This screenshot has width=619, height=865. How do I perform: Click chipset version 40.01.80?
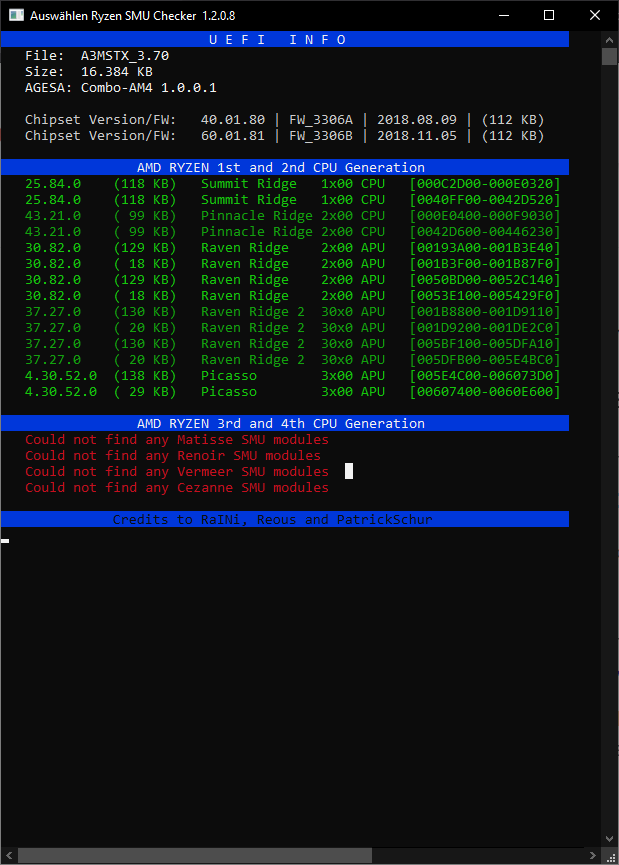click(233, 120)
